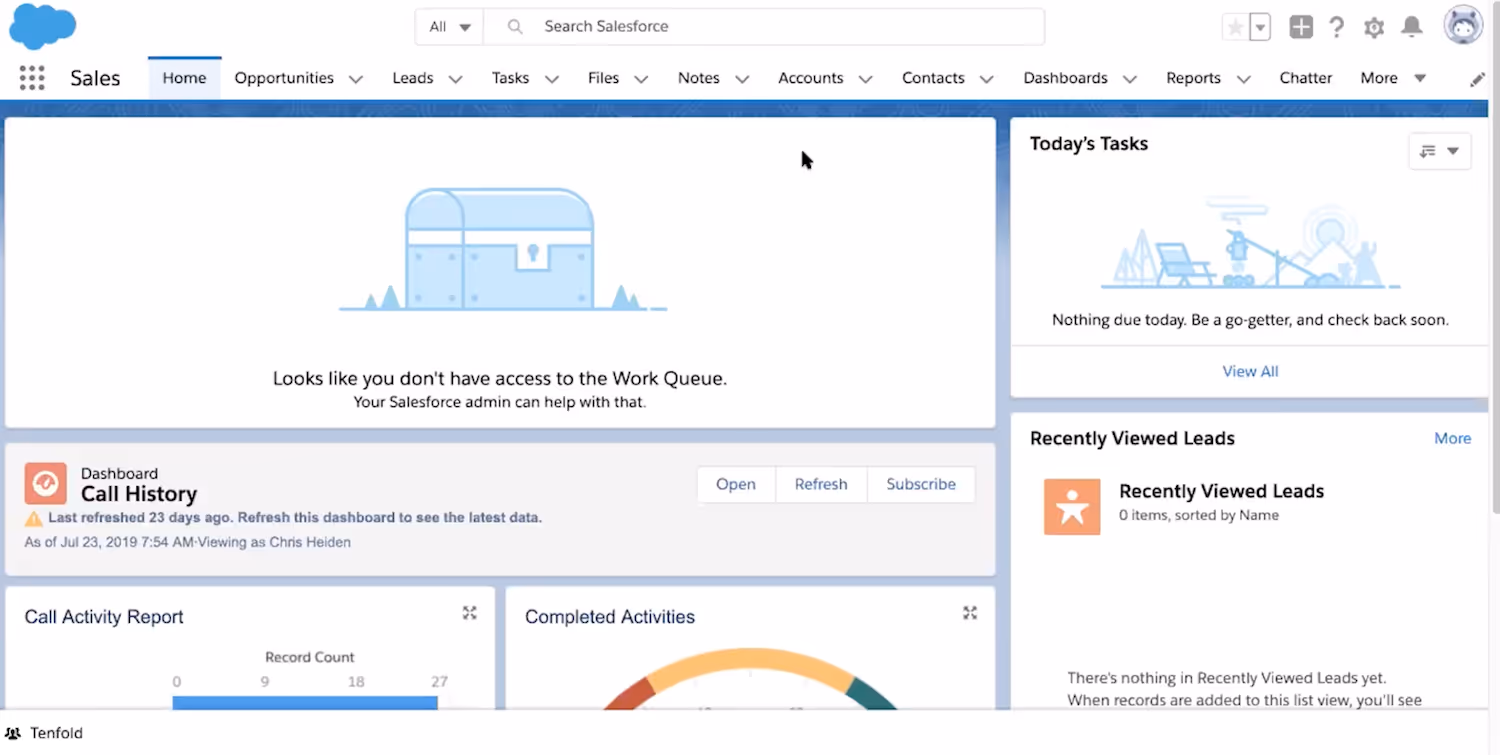Open the Files tab

[603, 78]
